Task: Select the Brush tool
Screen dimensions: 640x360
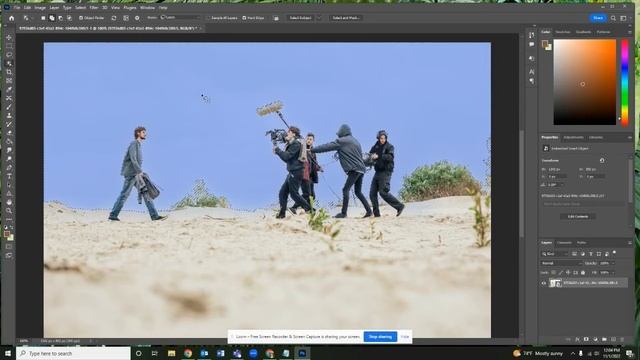Action: tap(9, 107)
